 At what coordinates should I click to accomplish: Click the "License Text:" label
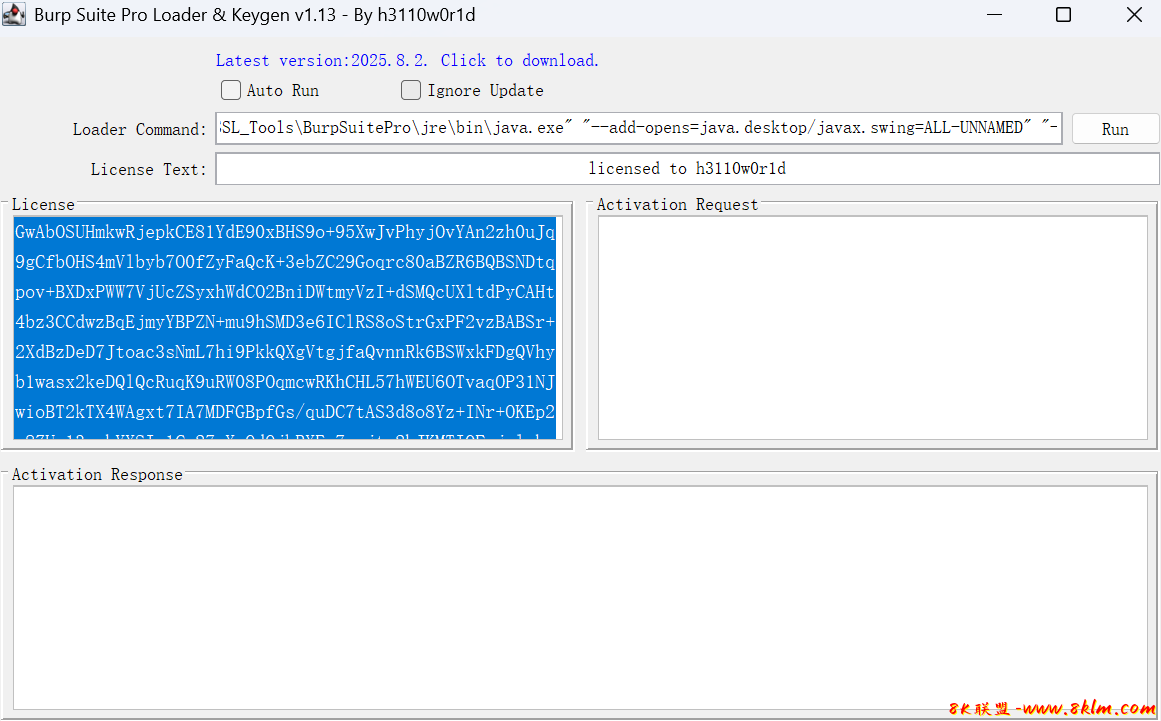coord(148,169)
